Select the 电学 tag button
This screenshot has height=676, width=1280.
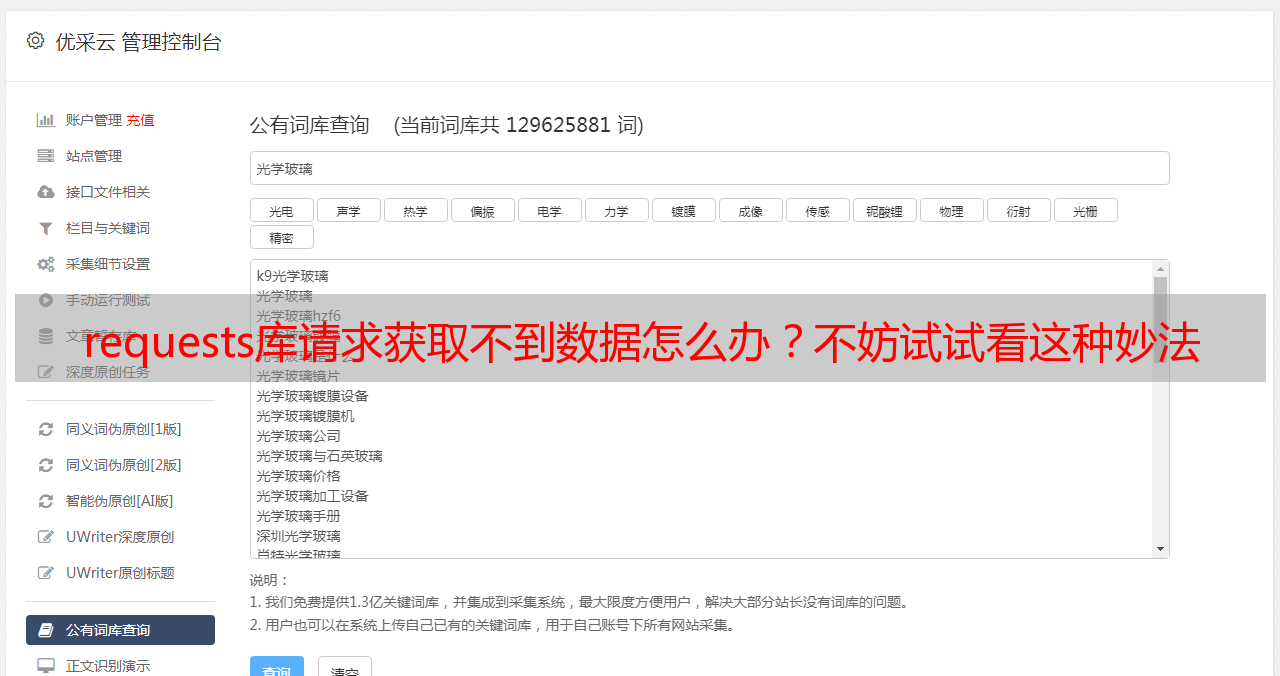[x=549, y=210]
